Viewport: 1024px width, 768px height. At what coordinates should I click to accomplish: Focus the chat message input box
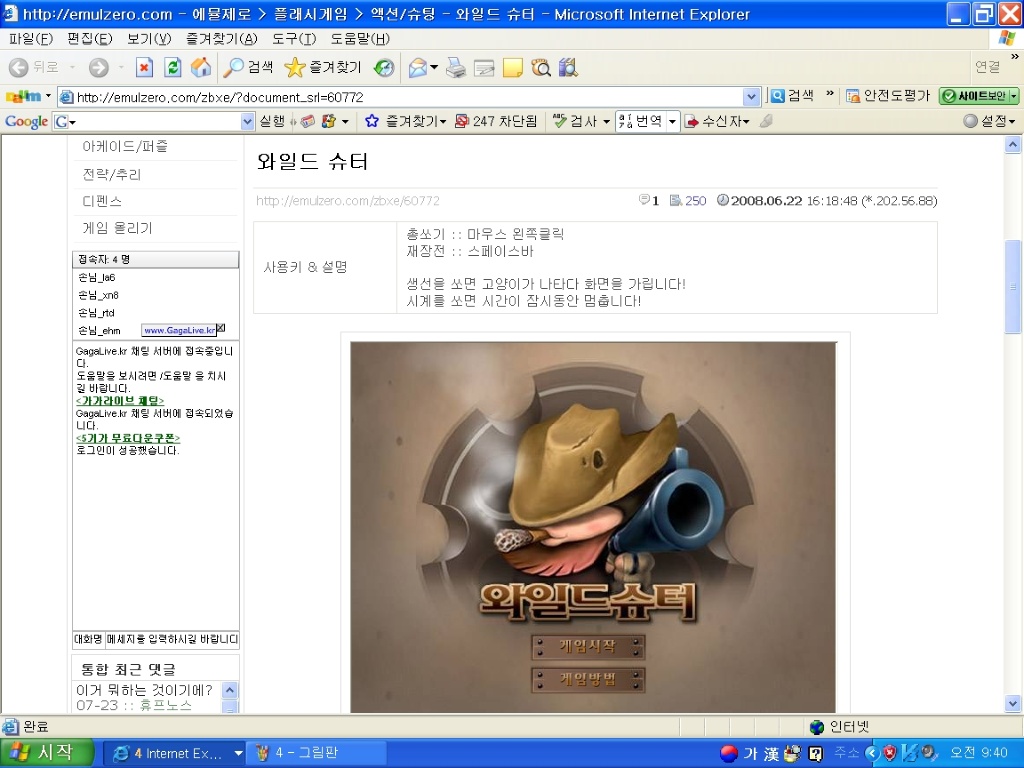point(172,639)
